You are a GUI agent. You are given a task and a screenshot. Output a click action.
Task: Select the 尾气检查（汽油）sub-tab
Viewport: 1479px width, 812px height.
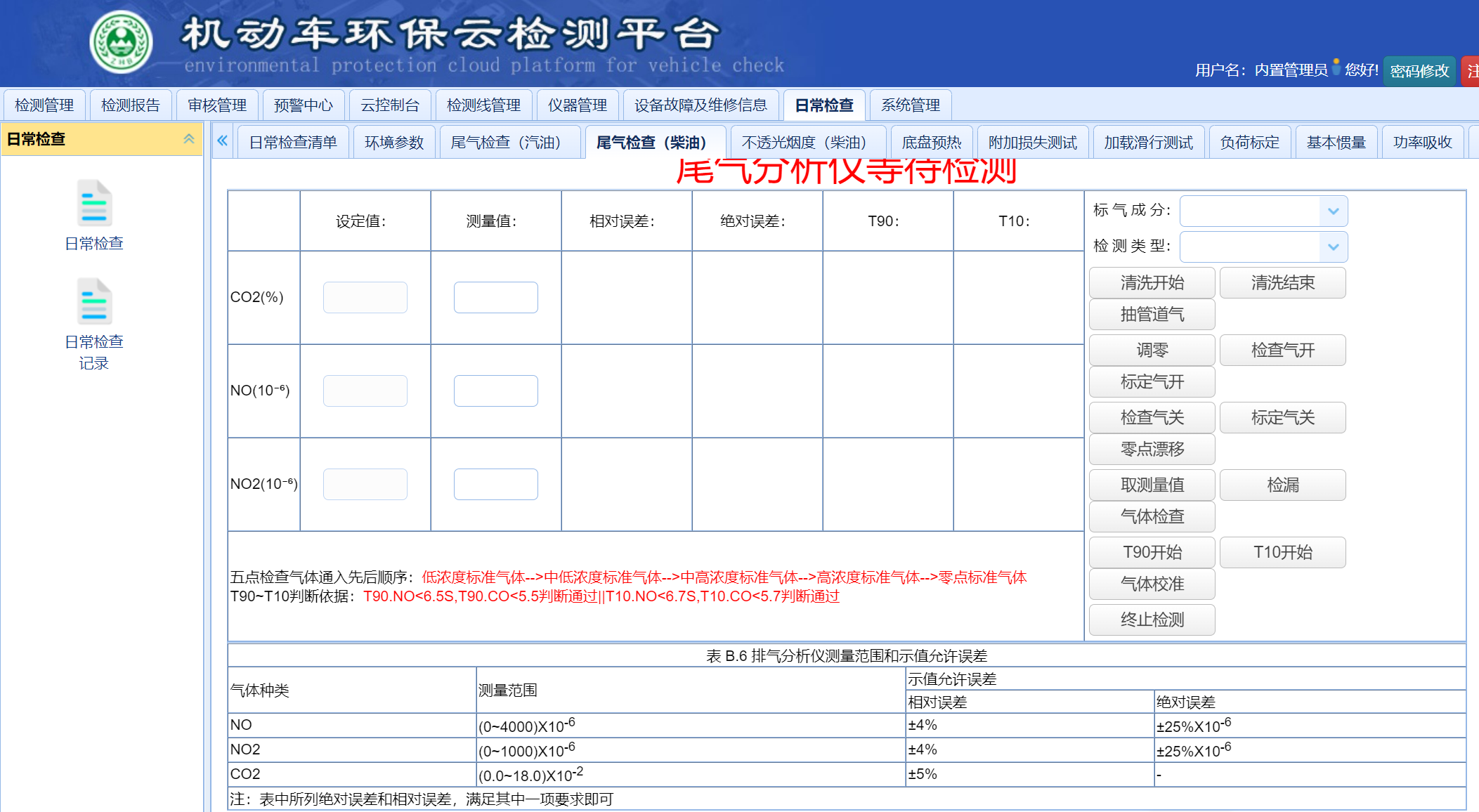pos(510,143)
